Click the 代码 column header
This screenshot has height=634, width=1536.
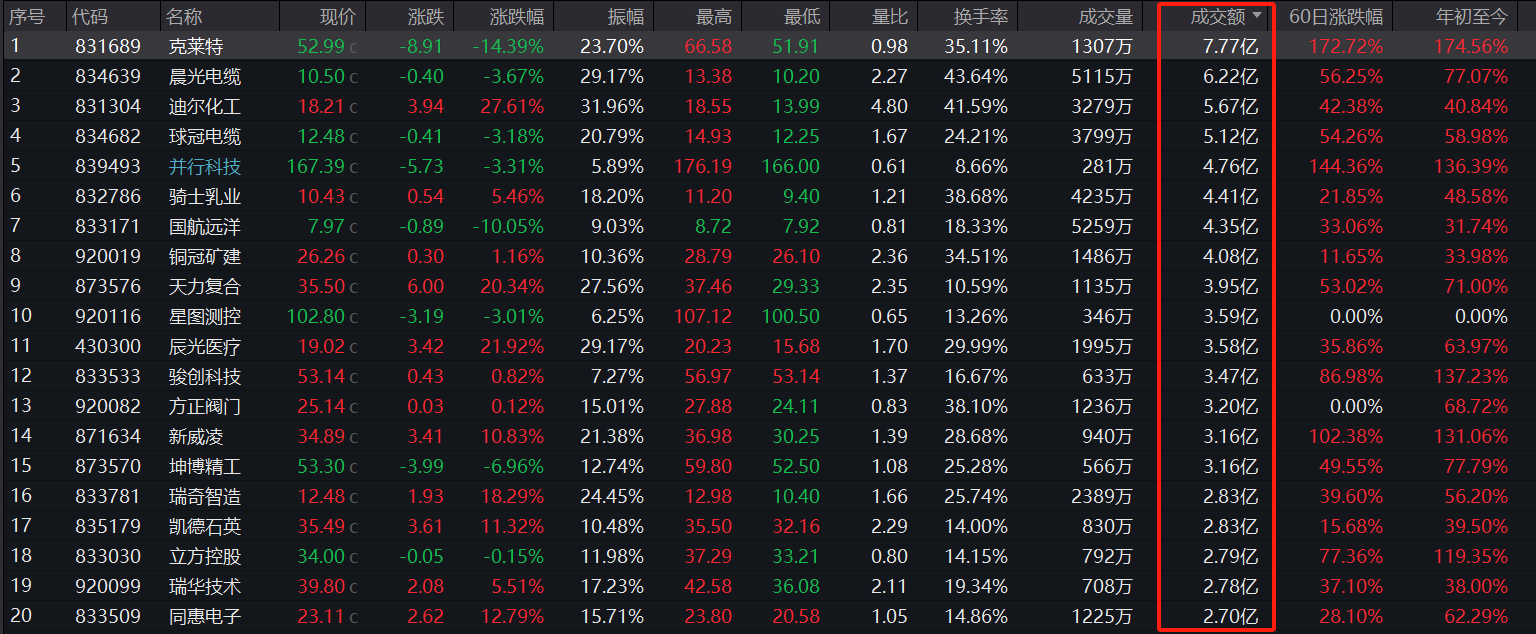(91, 17)
